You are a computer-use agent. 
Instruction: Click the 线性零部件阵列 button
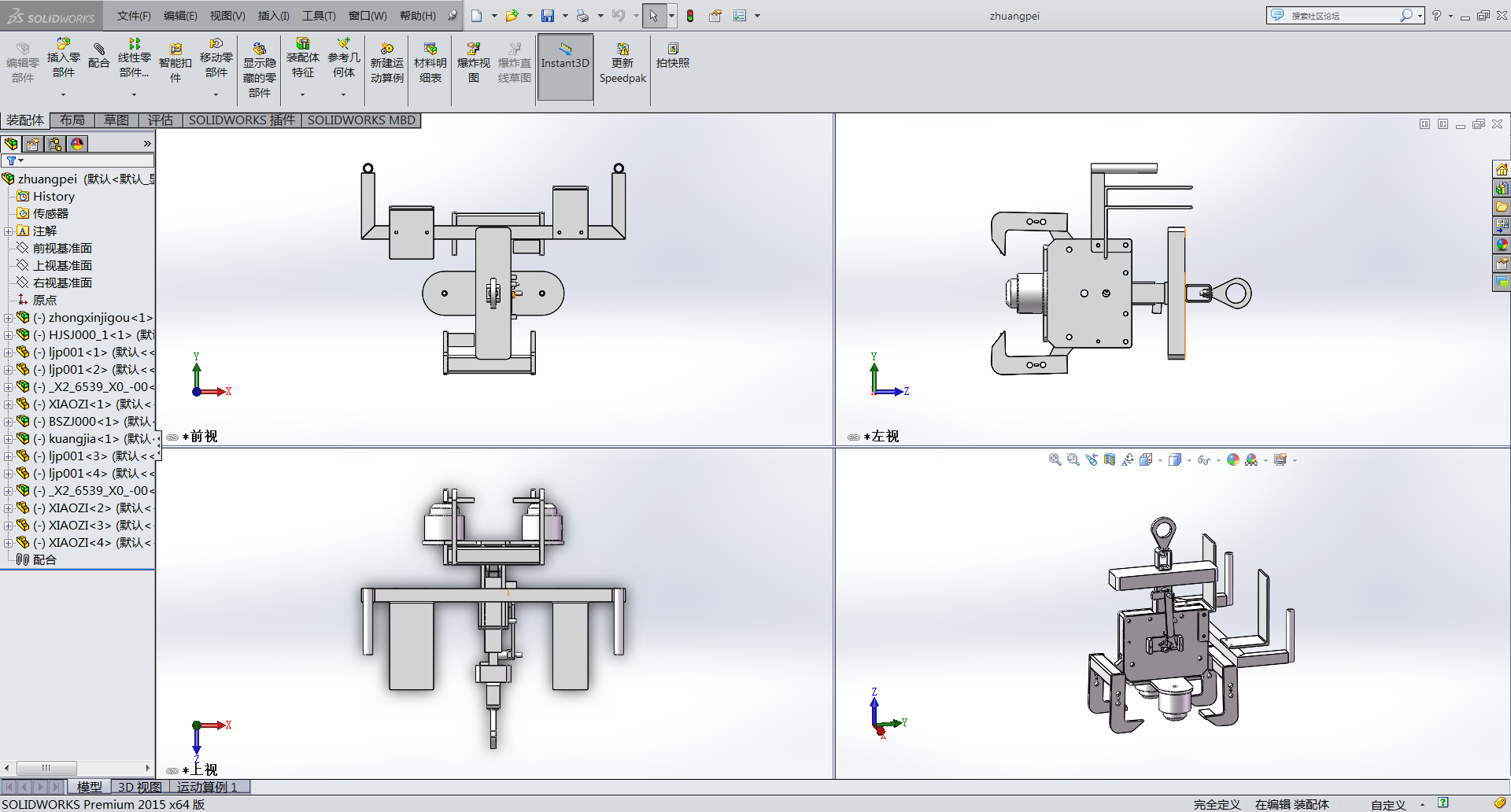[x=135, y=58]
